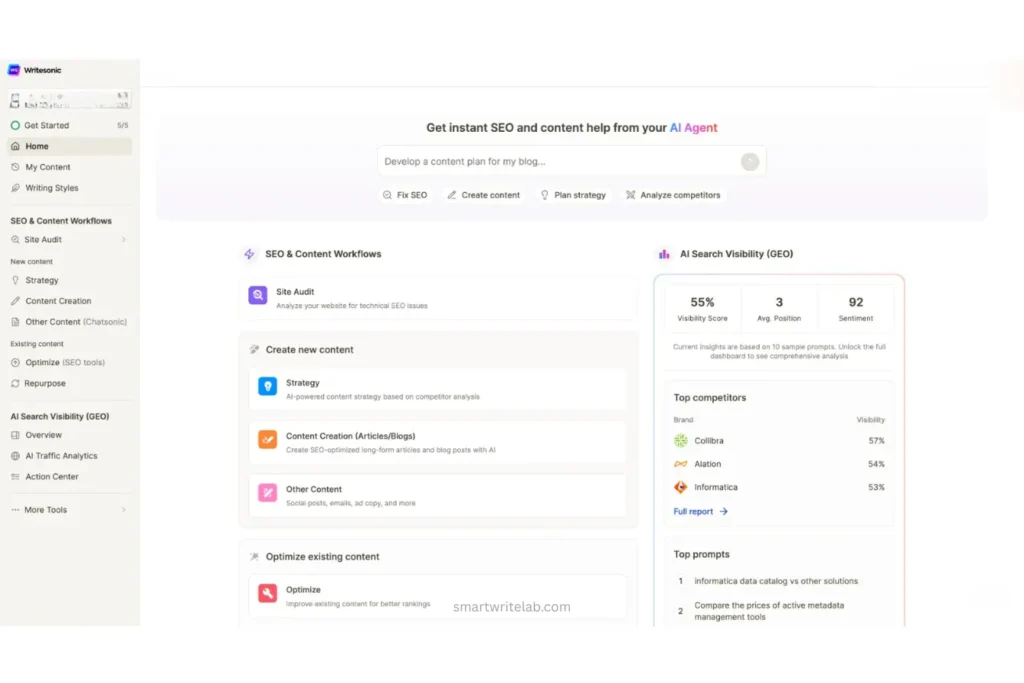Click the Analyze competitors suggestion chip
This screenshot has height=683, width=1024.
[x=673, y=195]
